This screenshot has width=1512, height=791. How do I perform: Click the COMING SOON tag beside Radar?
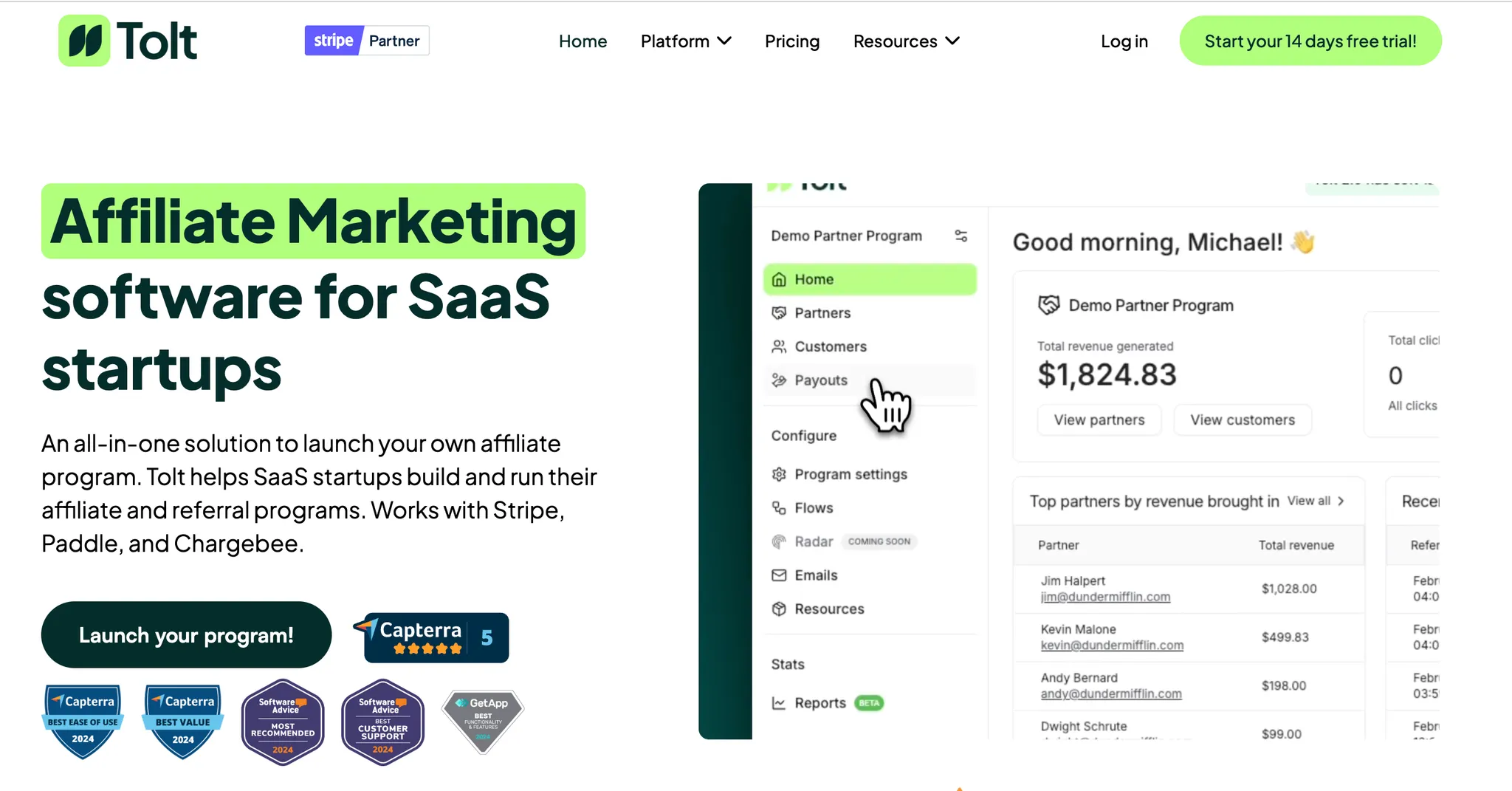(879, 541)
